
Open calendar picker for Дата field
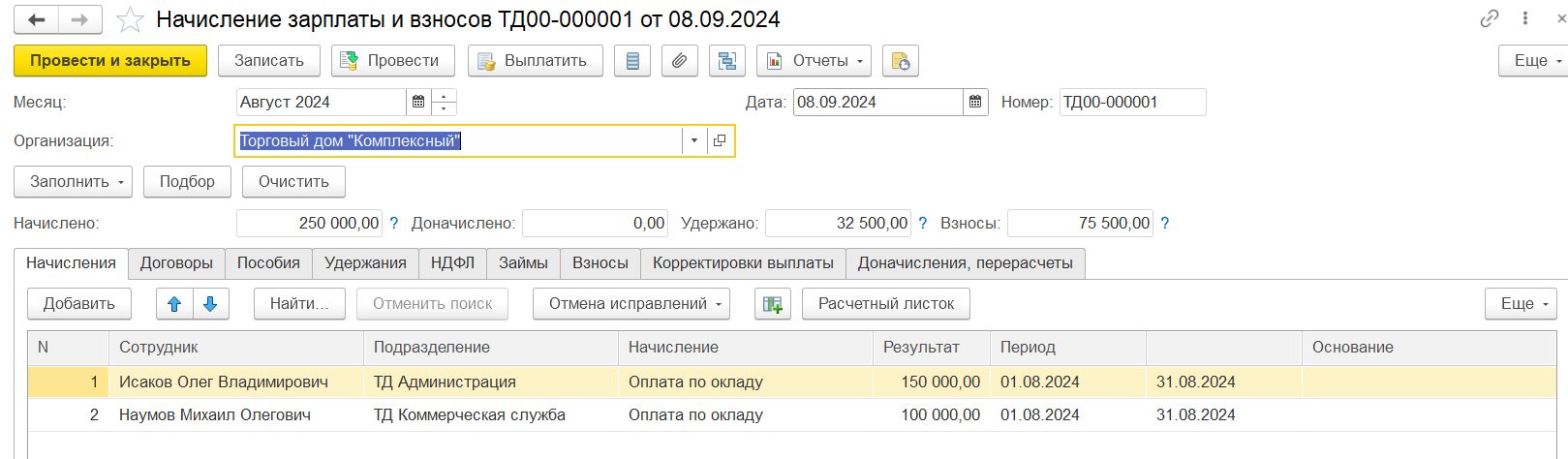pyautogui.click(x=975, y=102)
